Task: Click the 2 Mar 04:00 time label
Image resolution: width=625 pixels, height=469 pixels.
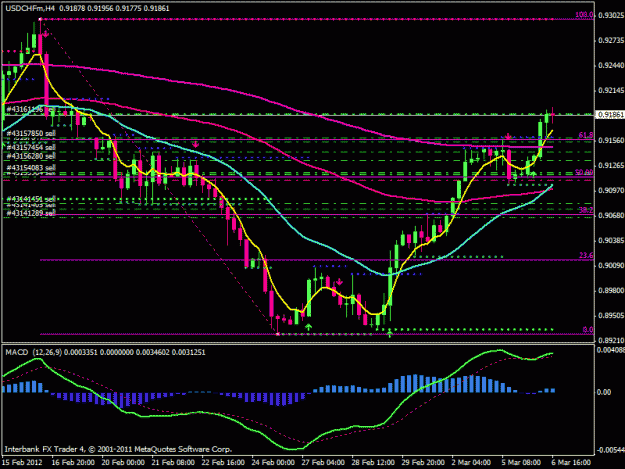Action: [472, 463]
